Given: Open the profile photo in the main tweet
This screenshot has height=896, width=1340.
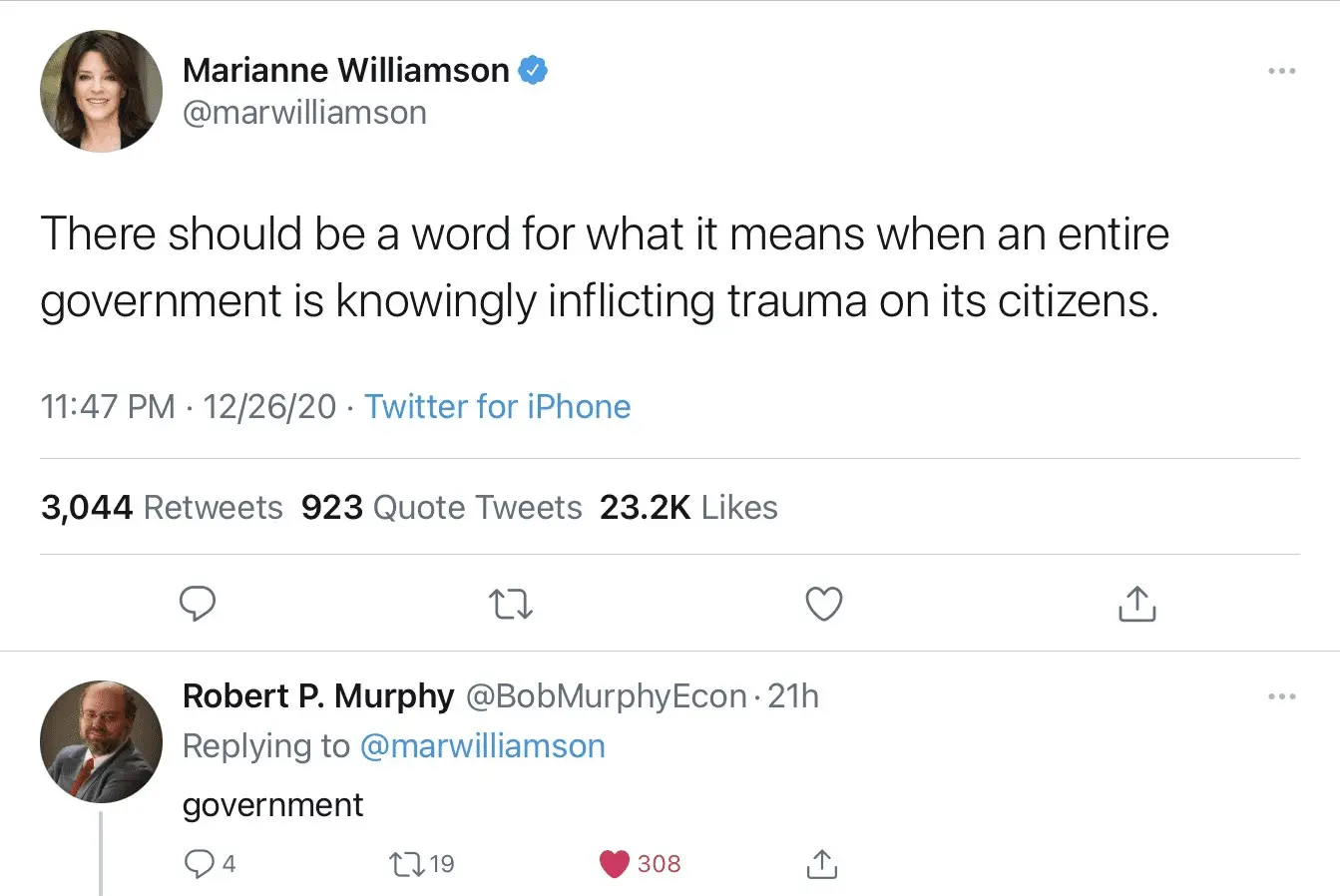Looking at the screenshot, I should click(x=101, y=91).
